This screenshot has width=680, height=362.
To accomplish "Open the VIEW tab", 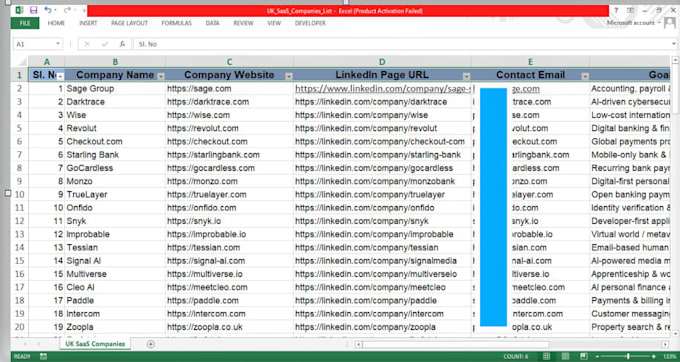I will (x=274, y=23).
